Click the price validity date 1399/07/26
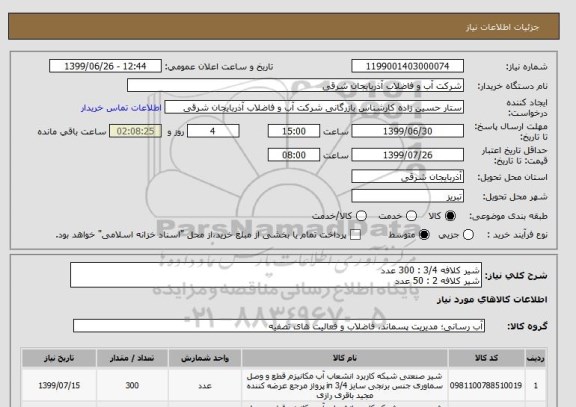This screenshot has width=576, height=407. pos(407,155)
